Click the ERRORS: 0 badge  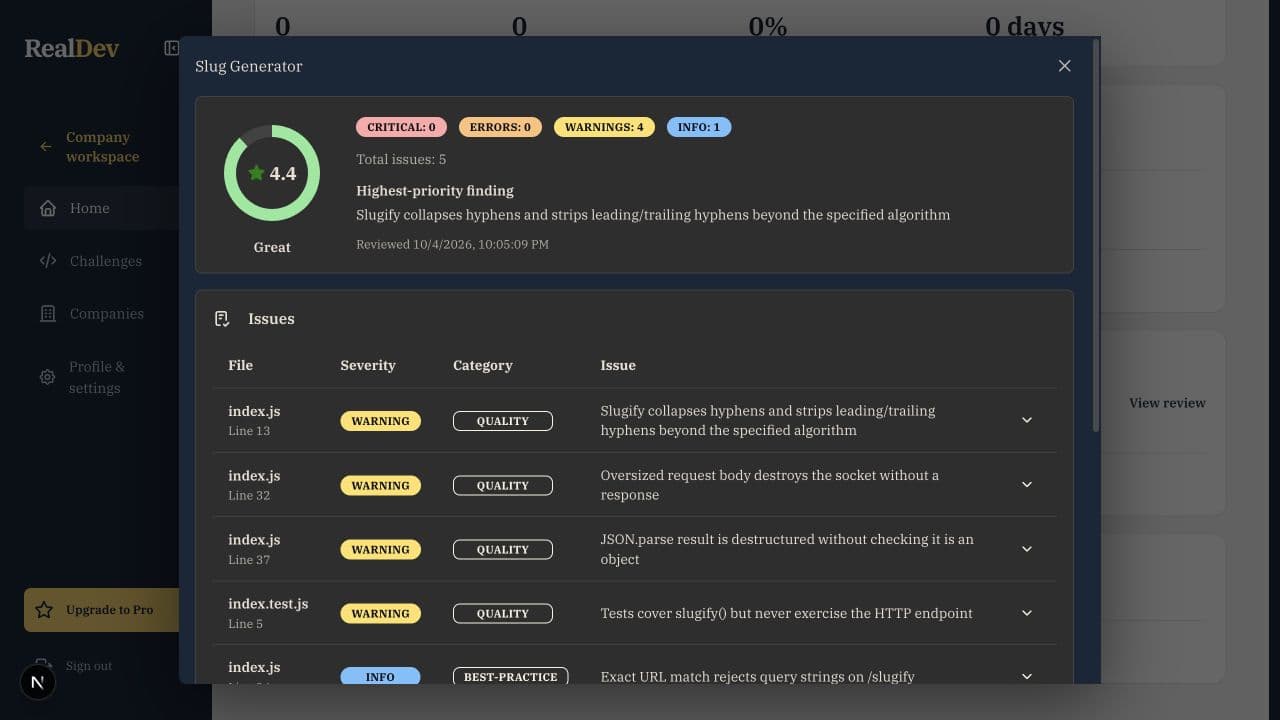click(500, 127)
